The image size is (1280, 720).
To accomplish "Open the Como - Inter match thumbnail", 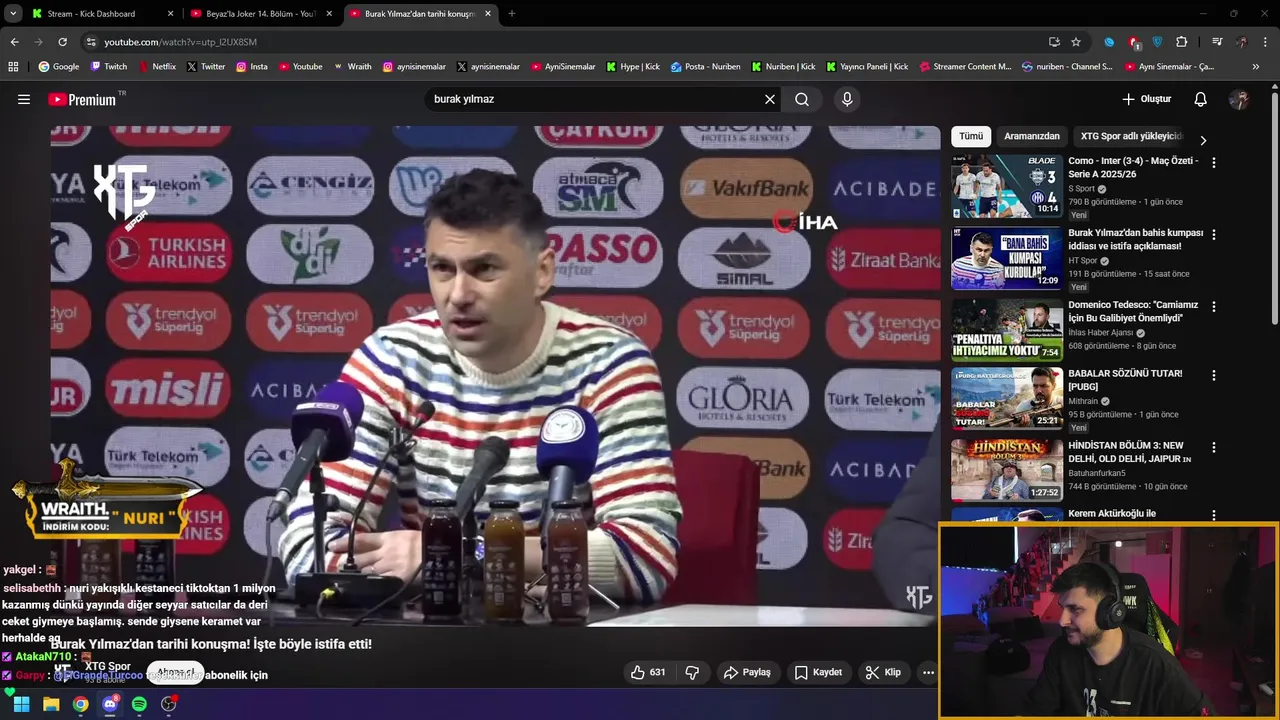I will click(1006, 186).
